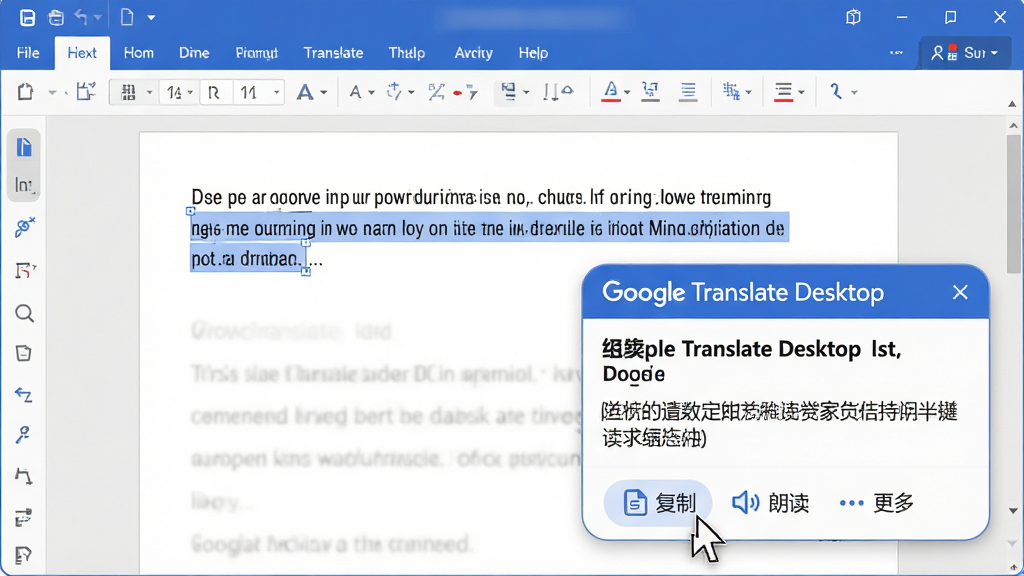The height and width of the screenshot is (576, 1024).
Task: Click the clipboard paste icon in ribbon
Action: click(25, 92)
